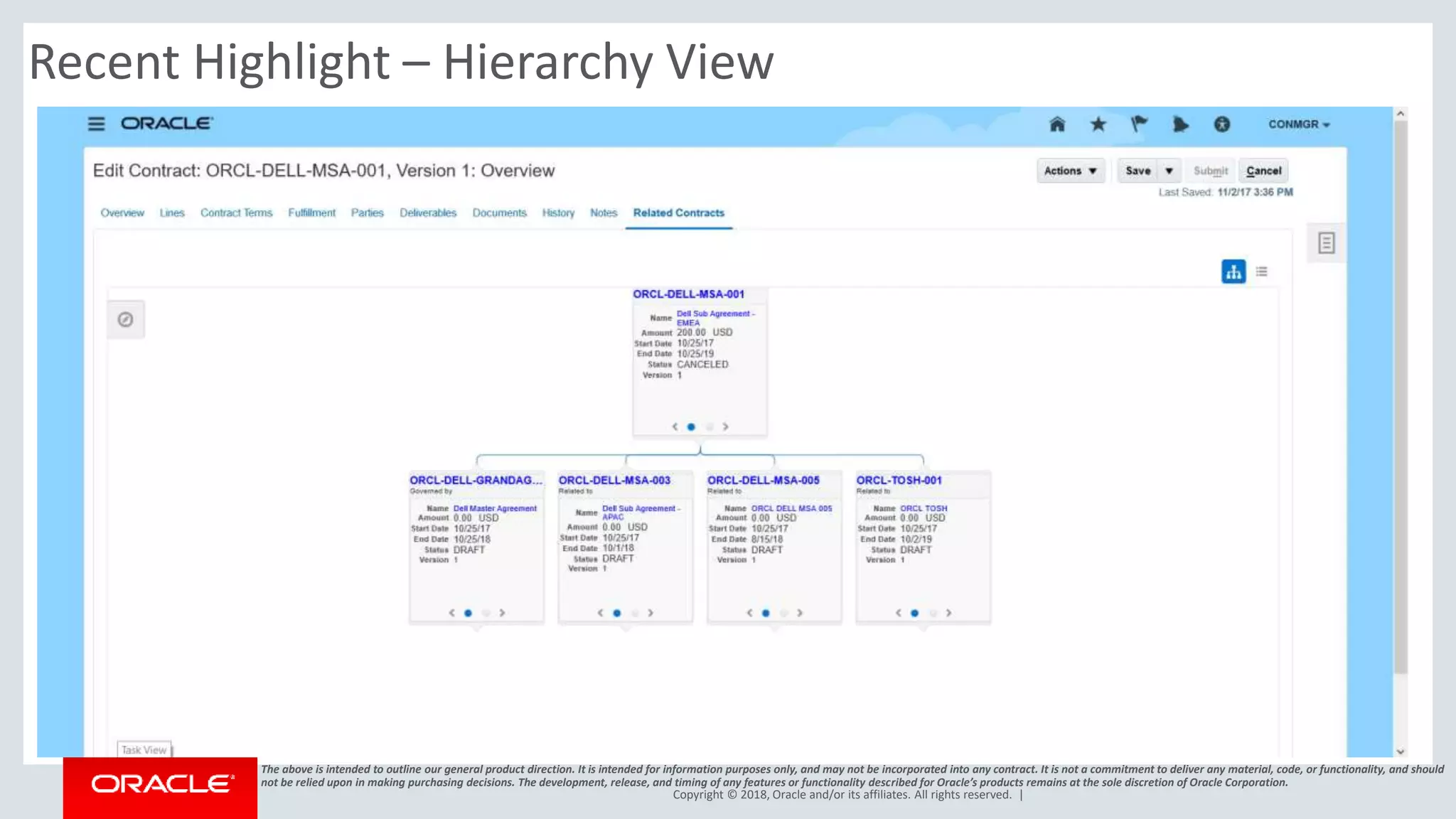Open the Actions dropdown menu
1456x819 pixels.
(1071, 171)
